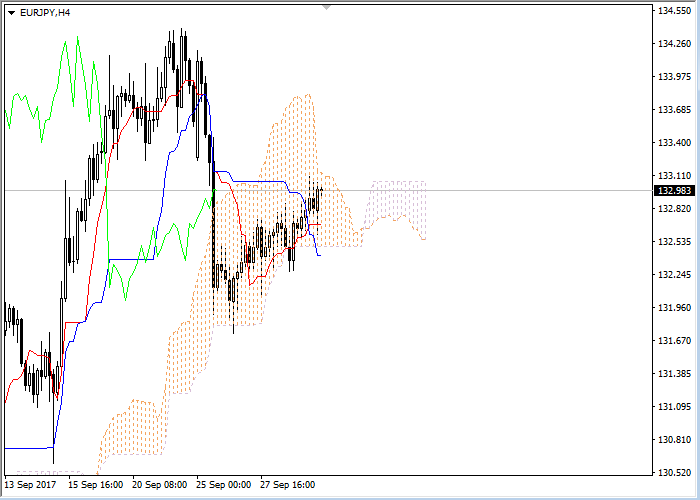Click the 131.385 price scale label
Image resolution: width=700 pixels, height=500 pixels.
(x=674, y=374)
